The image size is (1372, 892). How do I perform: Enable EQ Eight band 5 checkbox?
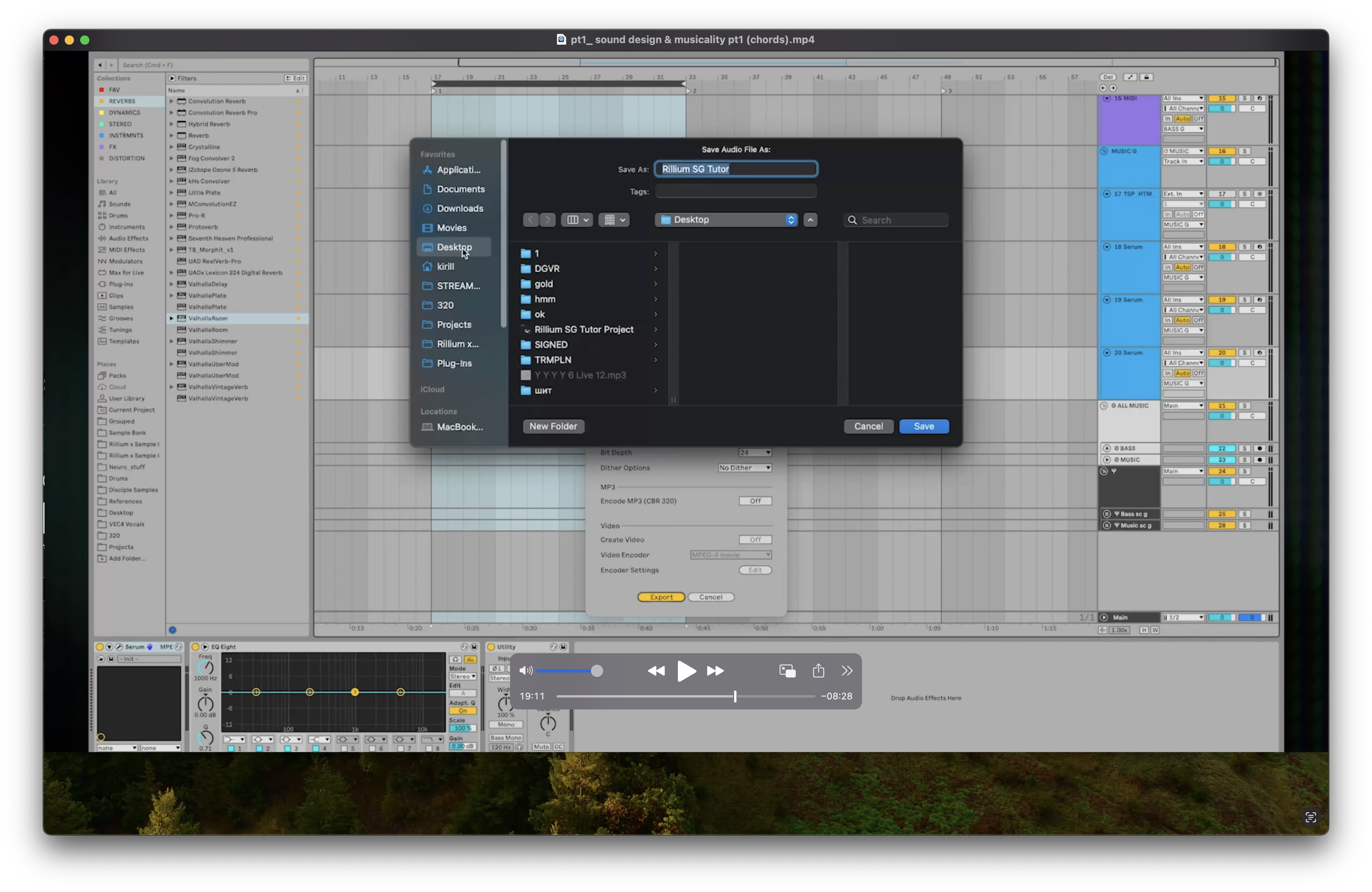coord(344,748)
